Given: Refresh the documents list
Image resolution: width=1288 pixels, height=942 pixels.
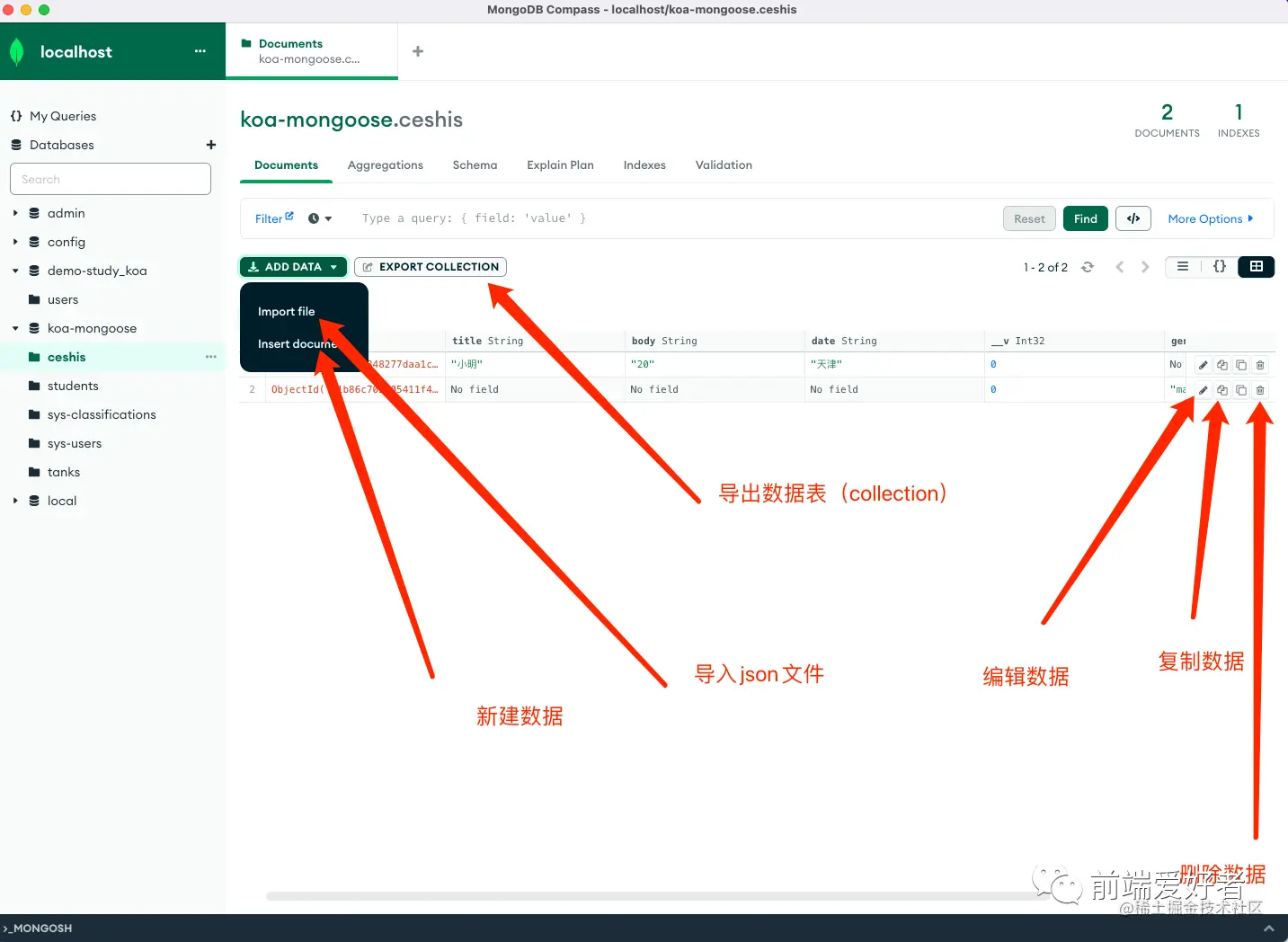Looking at the screenshot, I should (x=1088, y=267).
